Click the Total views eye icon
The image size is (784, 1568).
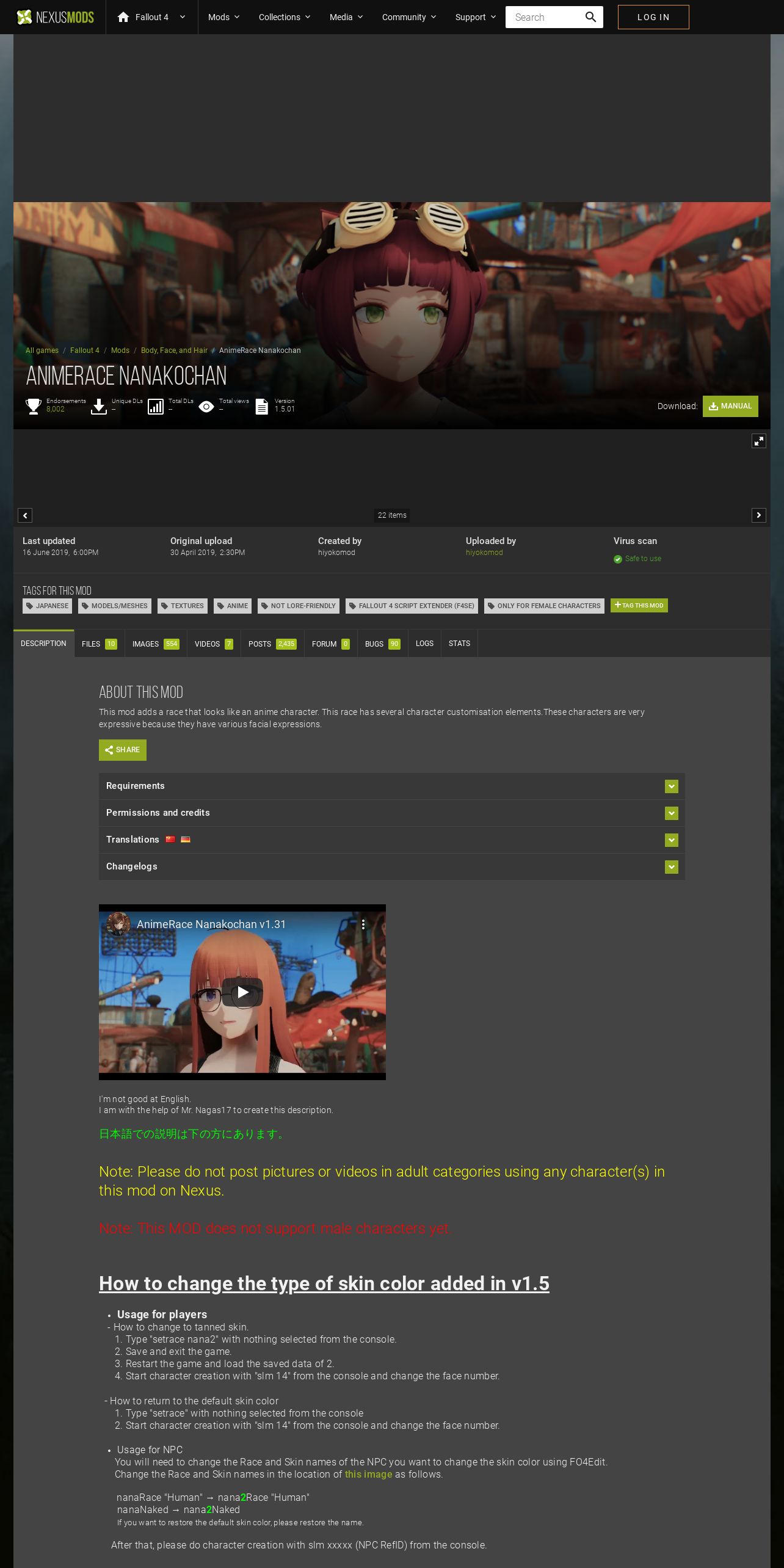tap(206, 407)
